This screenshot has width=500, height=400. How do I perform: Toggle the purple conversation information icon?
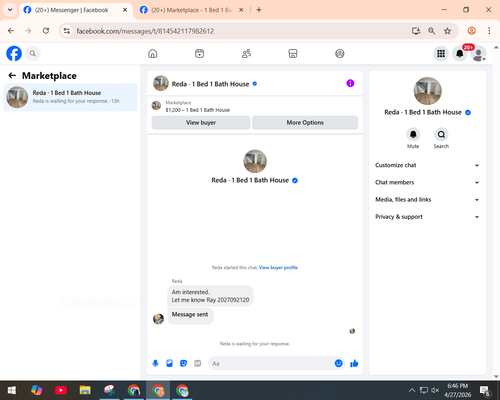click(350, 83)
